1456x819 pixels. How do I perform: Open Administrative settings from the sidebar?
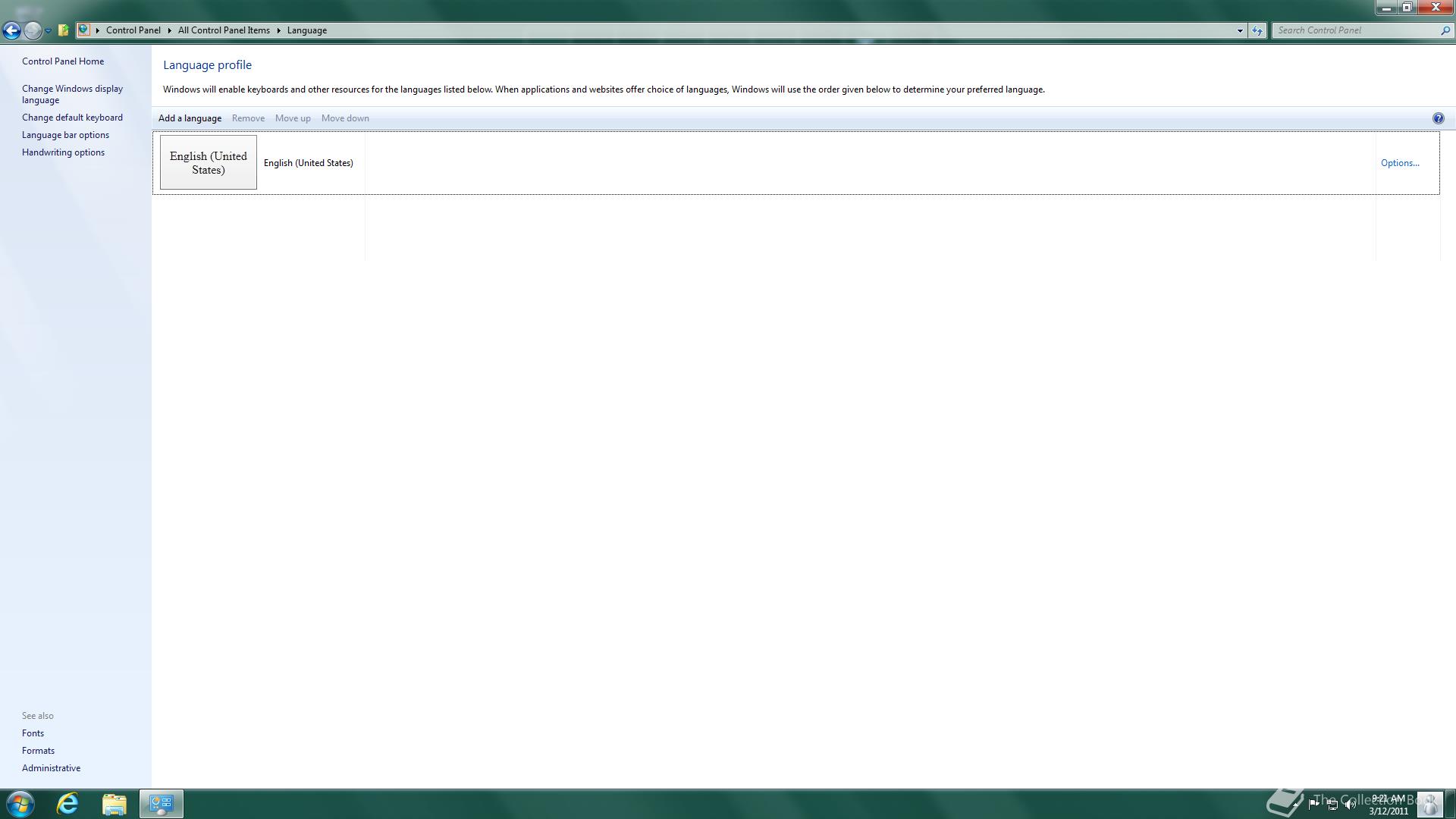51,767
